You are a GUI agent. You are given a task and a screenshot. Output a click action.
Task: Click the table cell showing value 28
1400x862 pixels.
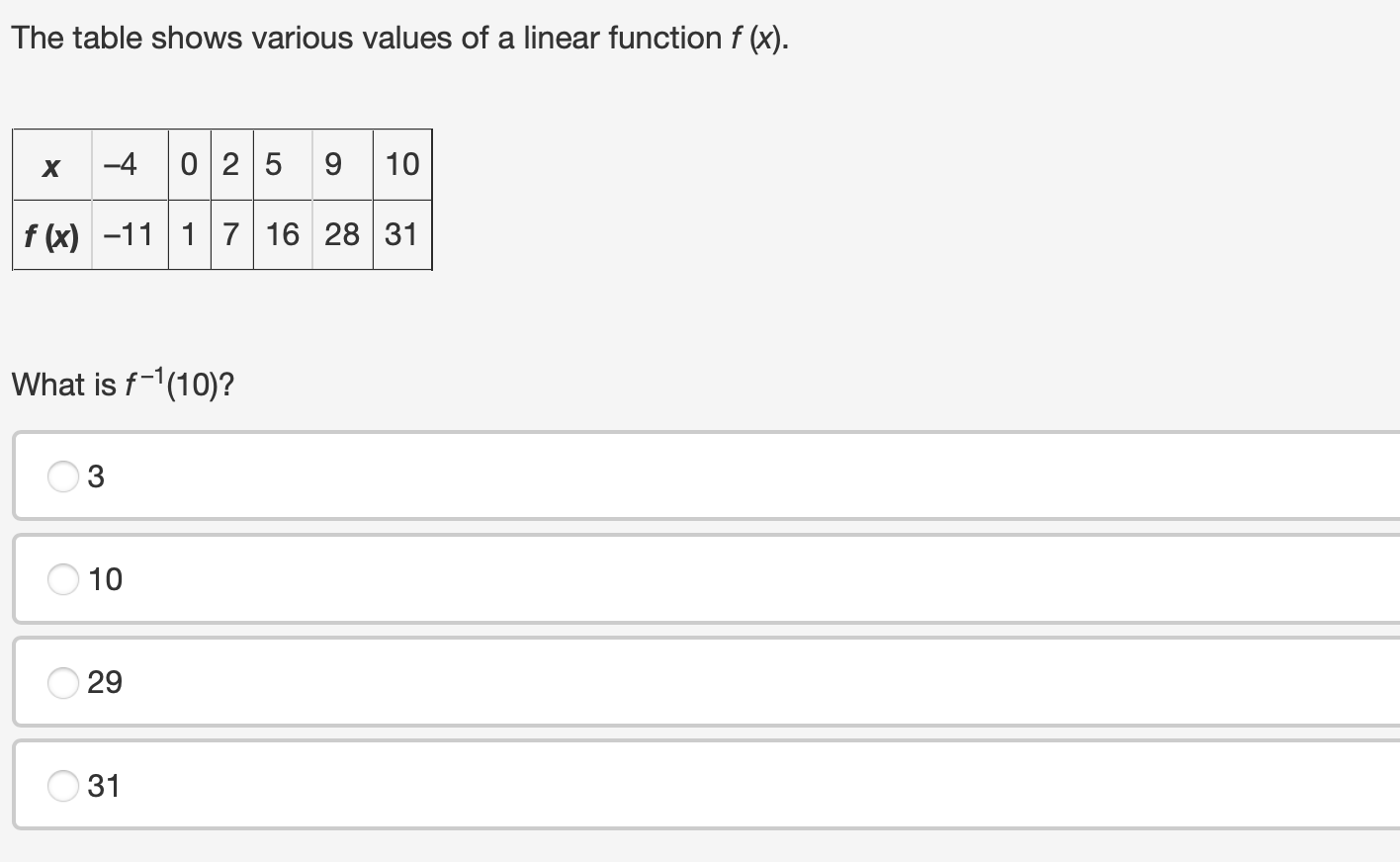tap(340, 234)
